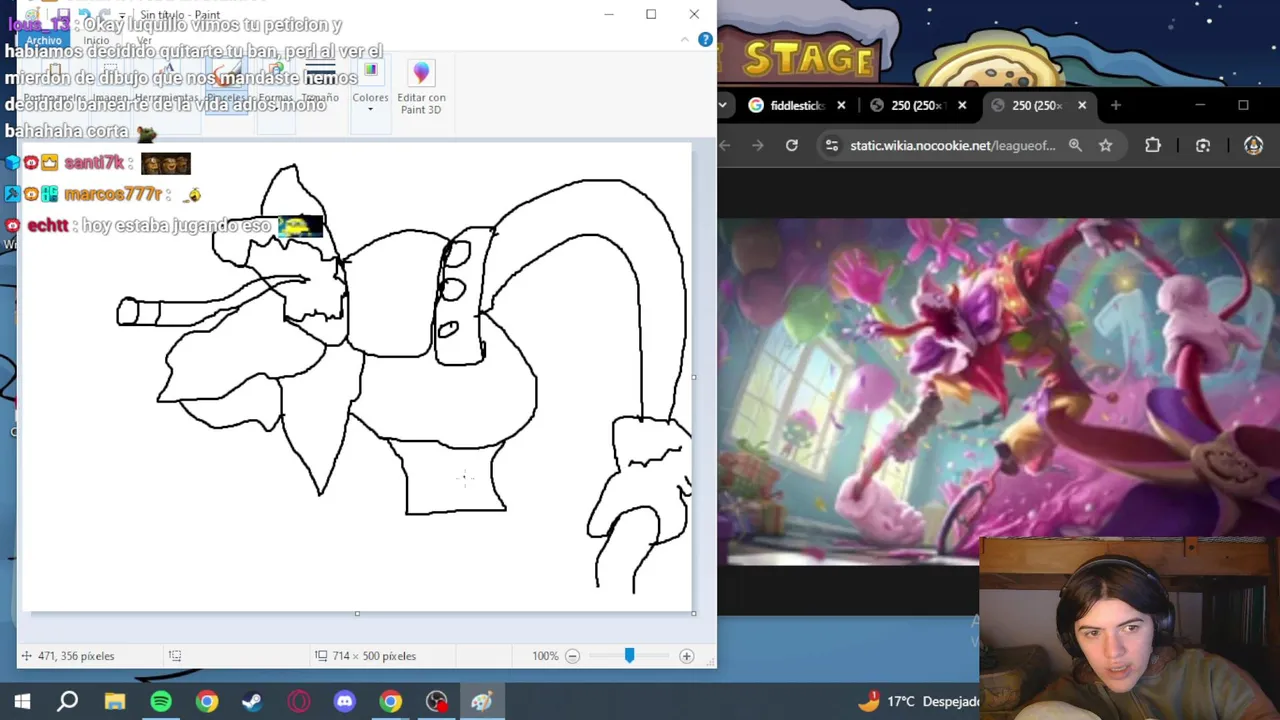Click the selection size icon in status bar

click(x=175, y=656)
